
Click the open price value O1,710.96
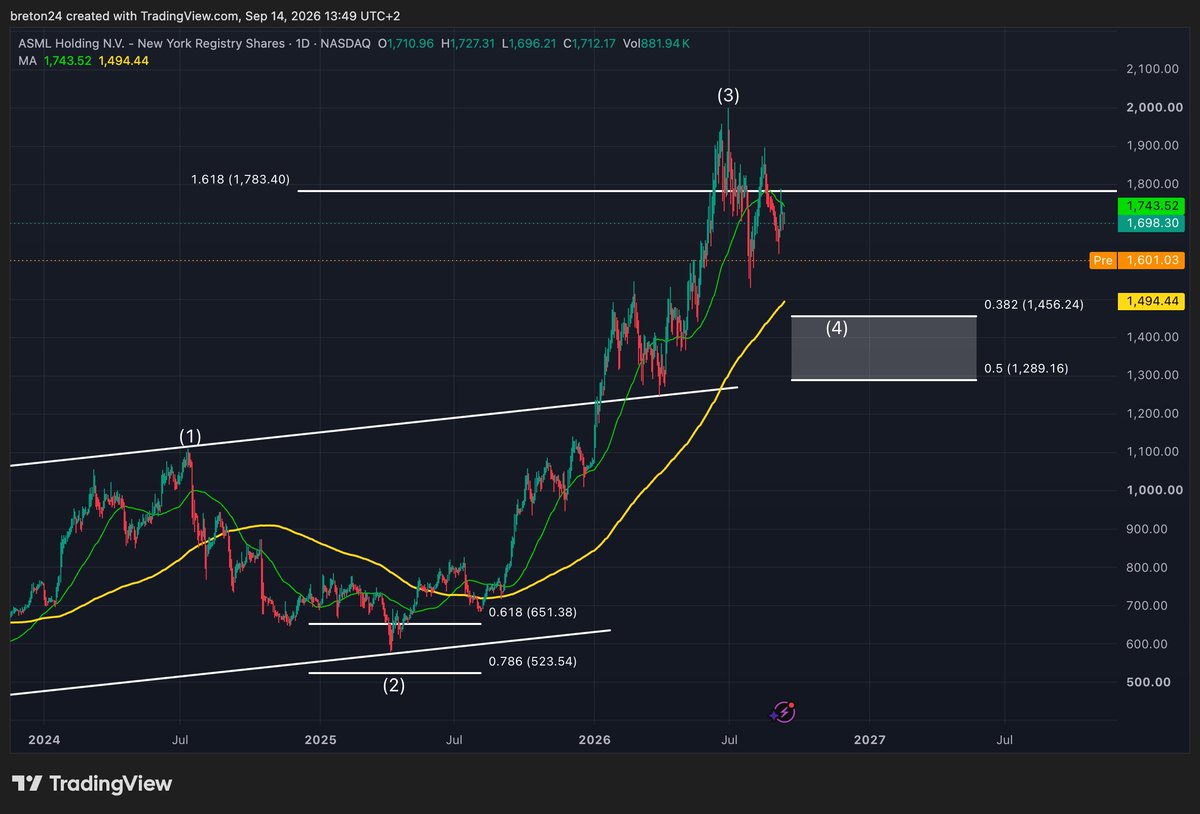point(407,44)
